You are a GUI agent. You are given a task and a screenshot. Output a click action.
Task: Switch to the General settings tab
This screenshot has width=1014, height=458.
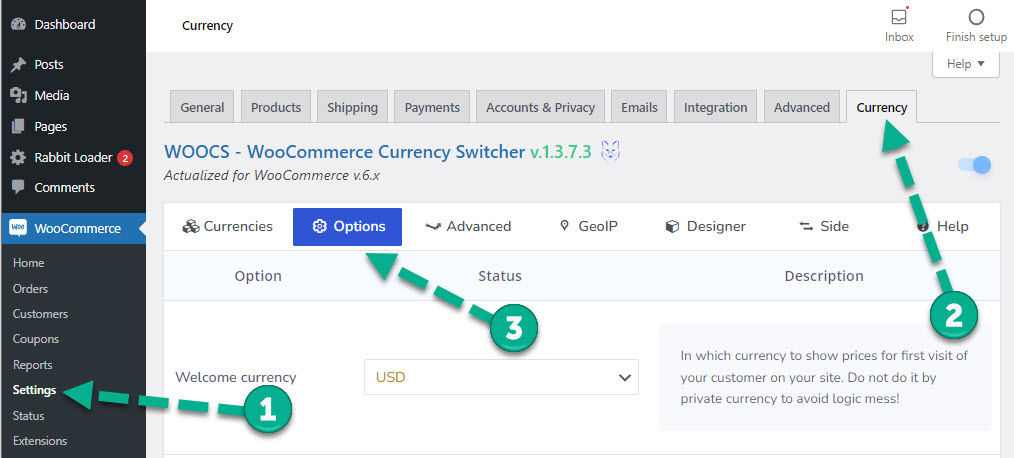click(202, 107)
